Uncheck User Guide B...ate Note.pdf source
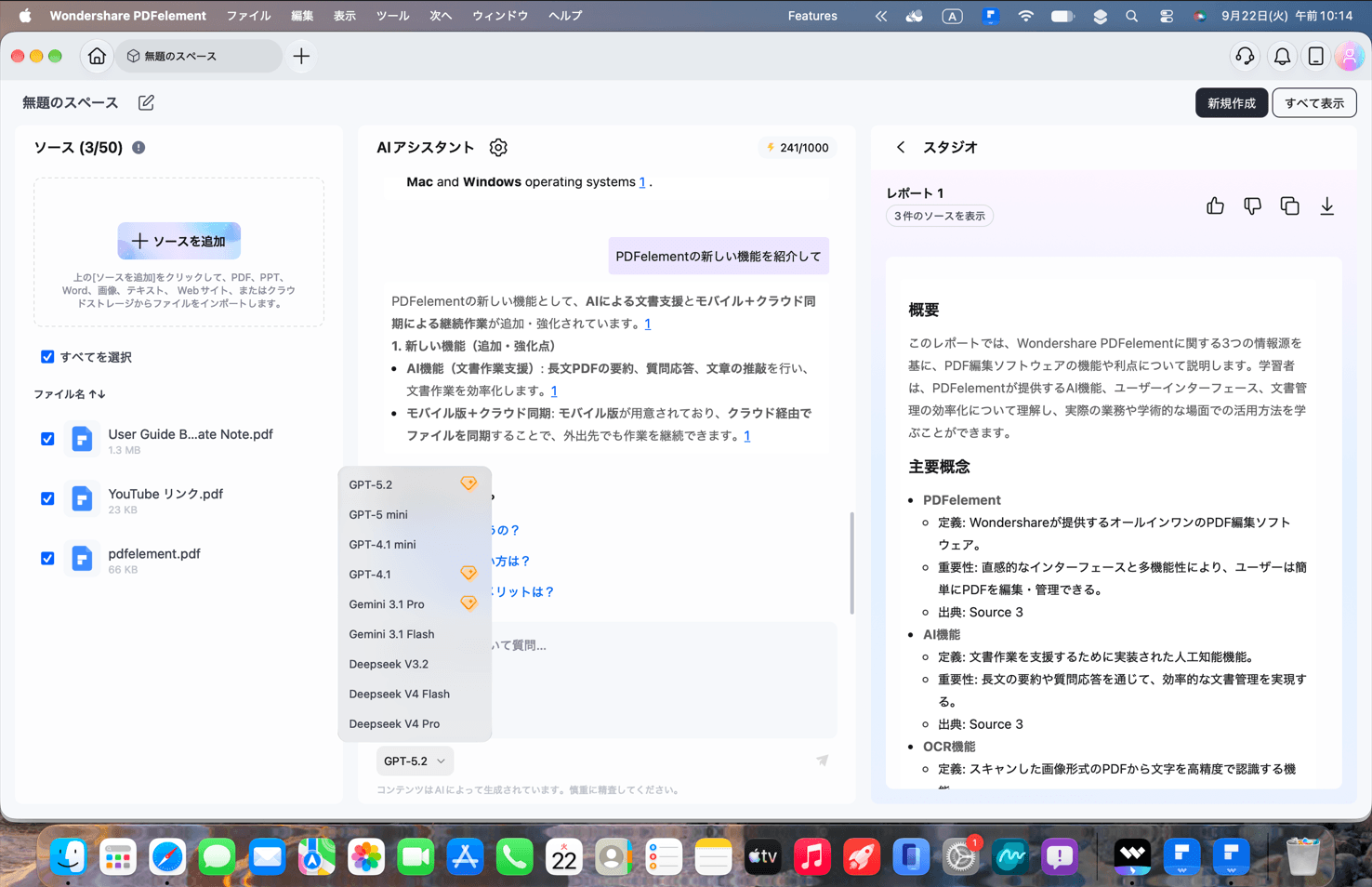The width and height of the screenshot is (1372, 887). [x=47, y=439]
